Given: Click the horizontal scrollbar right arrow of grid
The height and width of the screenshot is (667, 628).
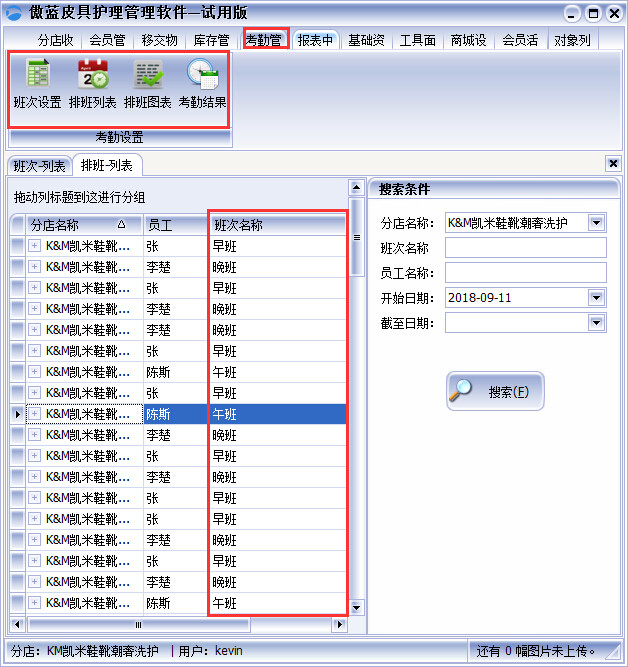Looking at the screenshot, I should pyautogui.click(x=340, y=624).
